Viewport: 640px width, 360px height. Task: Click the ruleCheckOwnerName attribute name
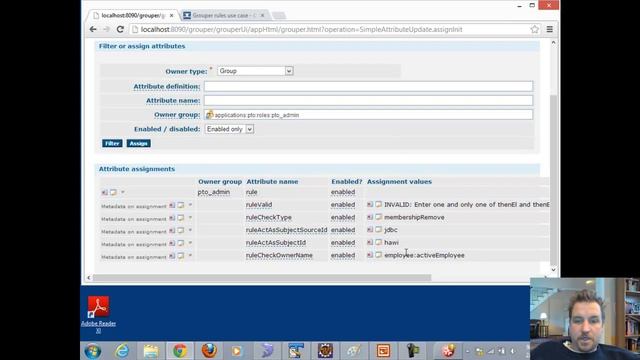pyautogui.click(x=279, y=255)
